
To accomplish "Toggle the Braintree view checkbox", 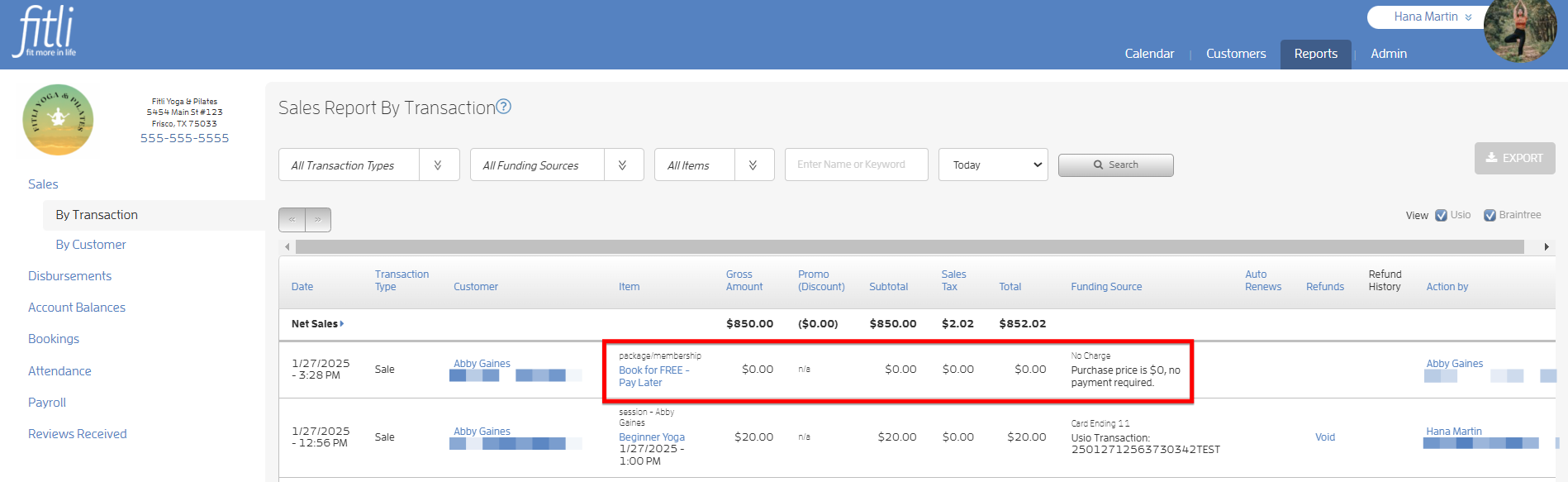I will click(x=1490, y=215).
